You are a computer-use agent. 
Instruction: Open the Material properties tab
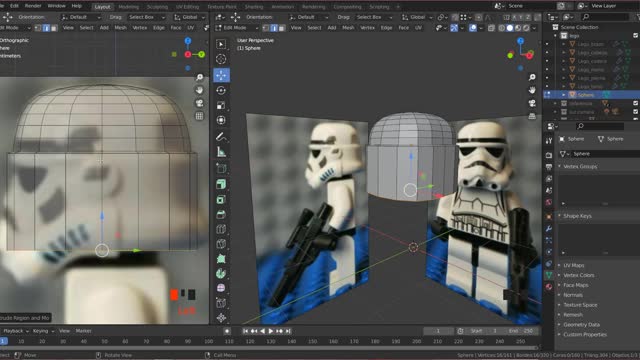(x=549, y=287)
